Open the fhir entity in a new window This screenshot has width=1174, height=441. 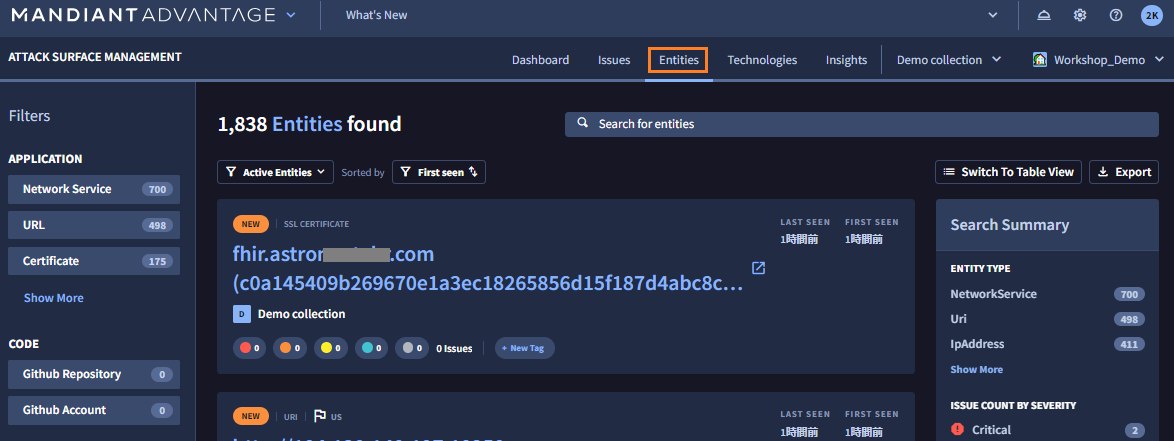click(x=758, y=268)
